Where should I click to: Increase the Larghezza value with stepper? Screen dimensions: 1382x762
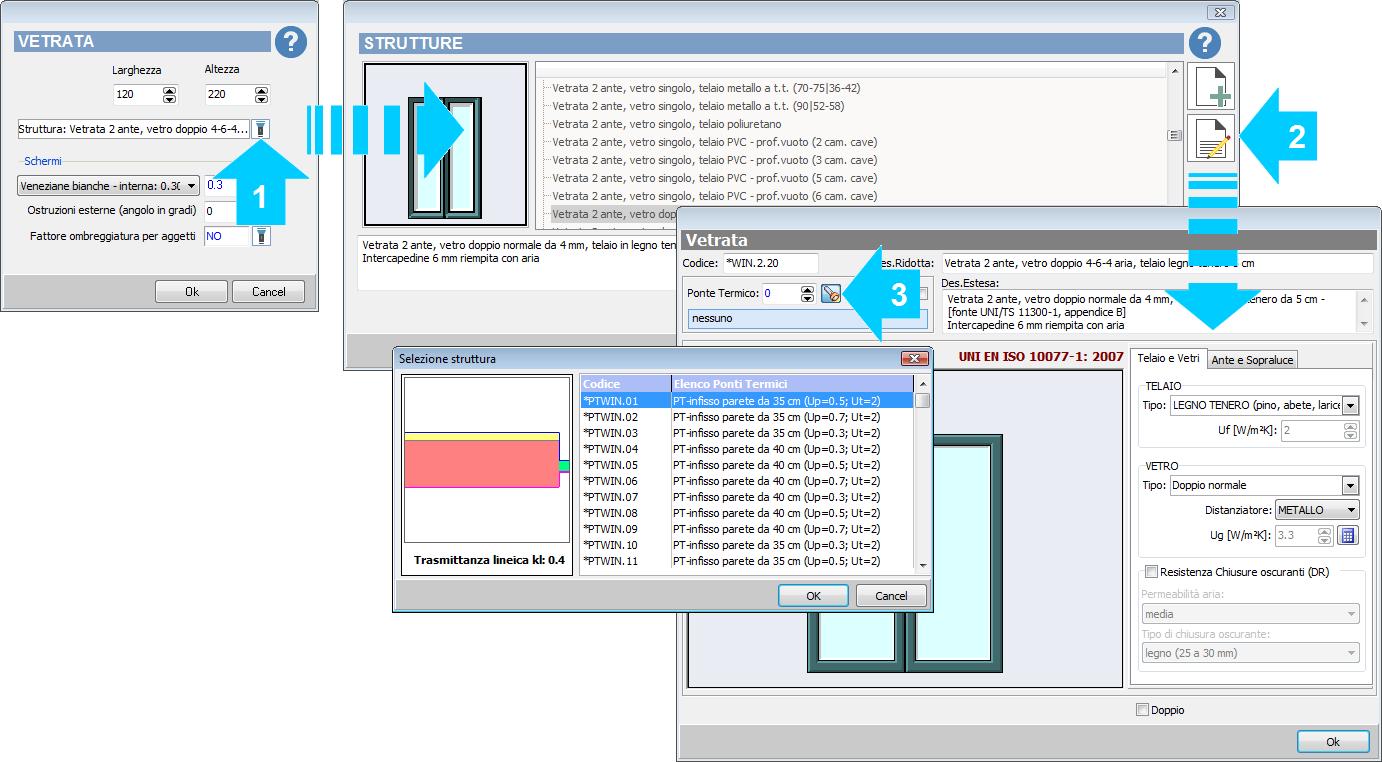pyautogui.click(x=169, y=91)
